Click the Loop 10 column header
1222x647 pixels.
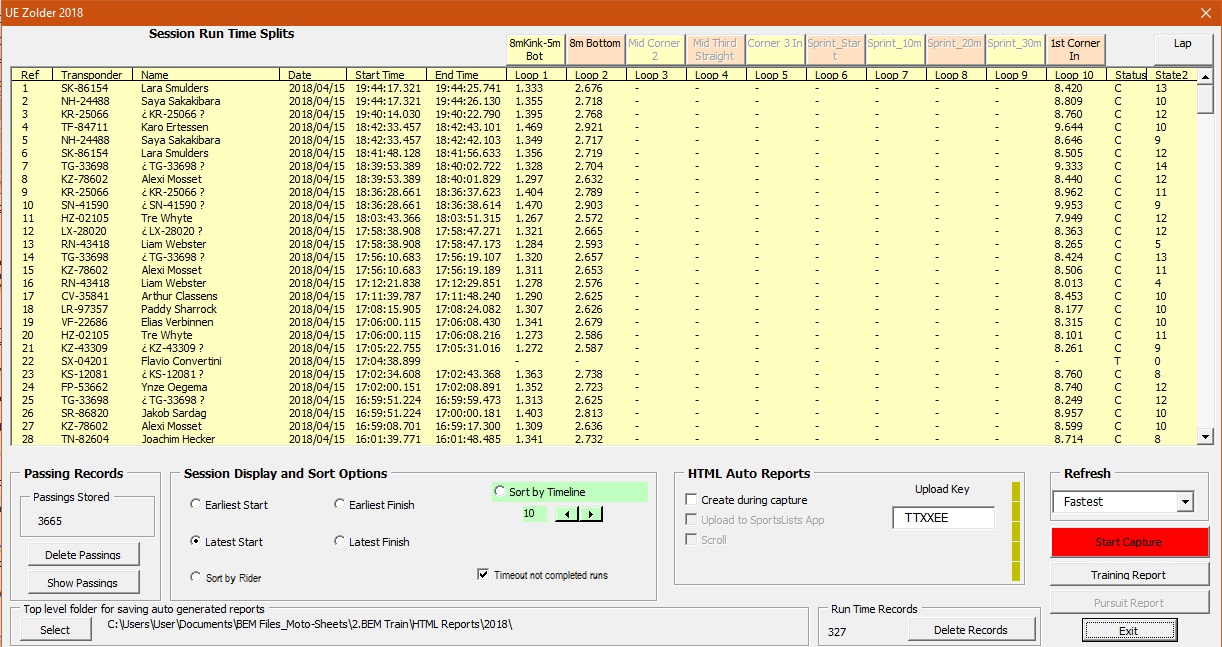tap(1074, 75)
